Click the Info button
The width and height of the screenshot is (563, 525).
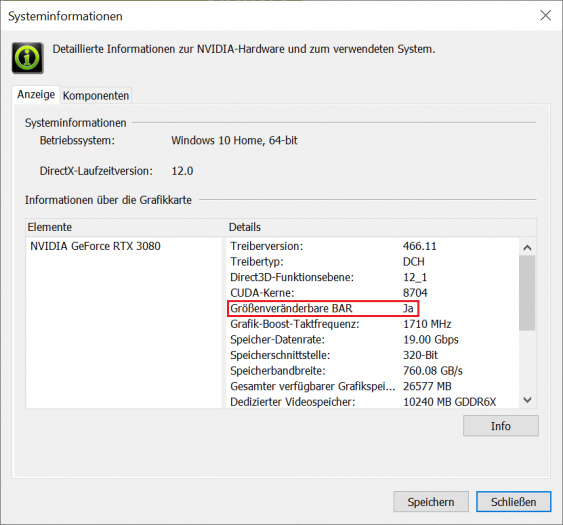pos(501,426)
